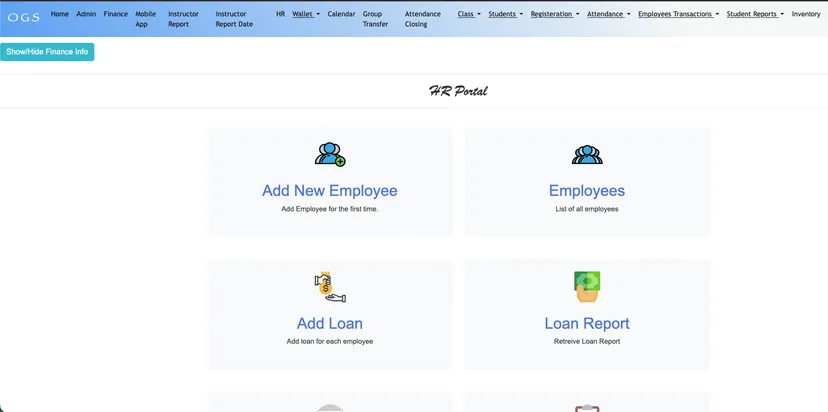Open the Add Loan link
828x412 pixels.
coord(330,323)
